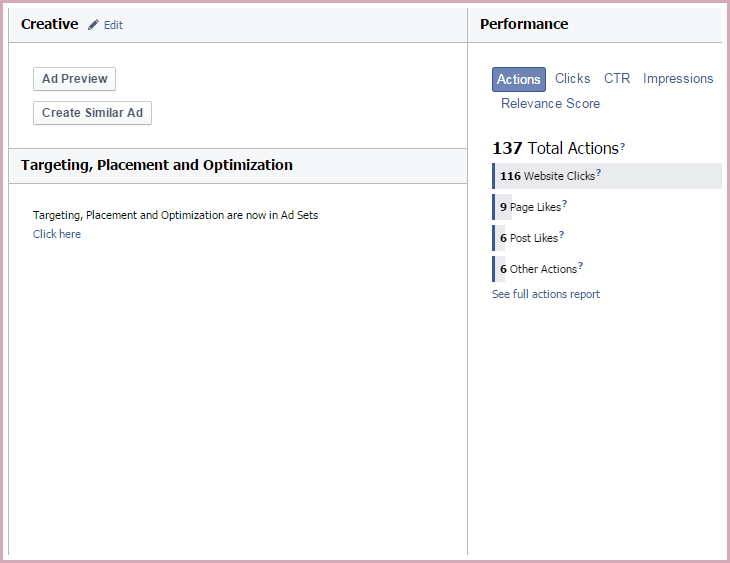The width and height of the screenshot is (730, 563).
Task: Select the 6 Other Actions row
Action: pos(538,269)
